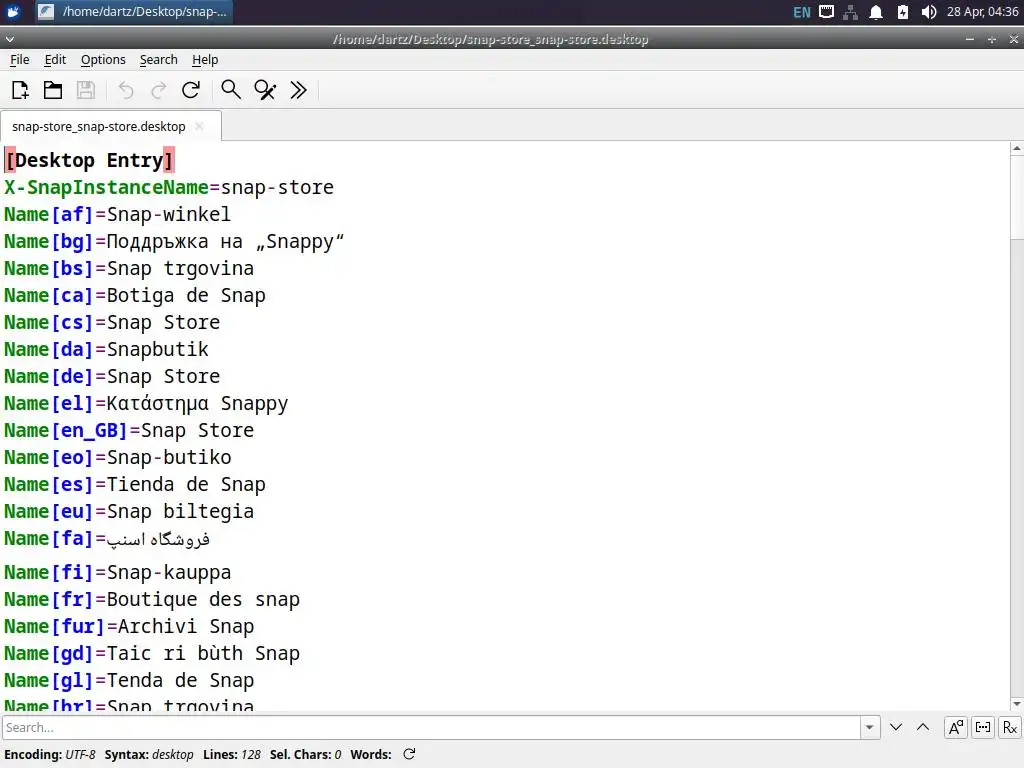Click the Name[fr]=Boutique des snap line
Screen dimensions: 1024x768
pos(152,600)
